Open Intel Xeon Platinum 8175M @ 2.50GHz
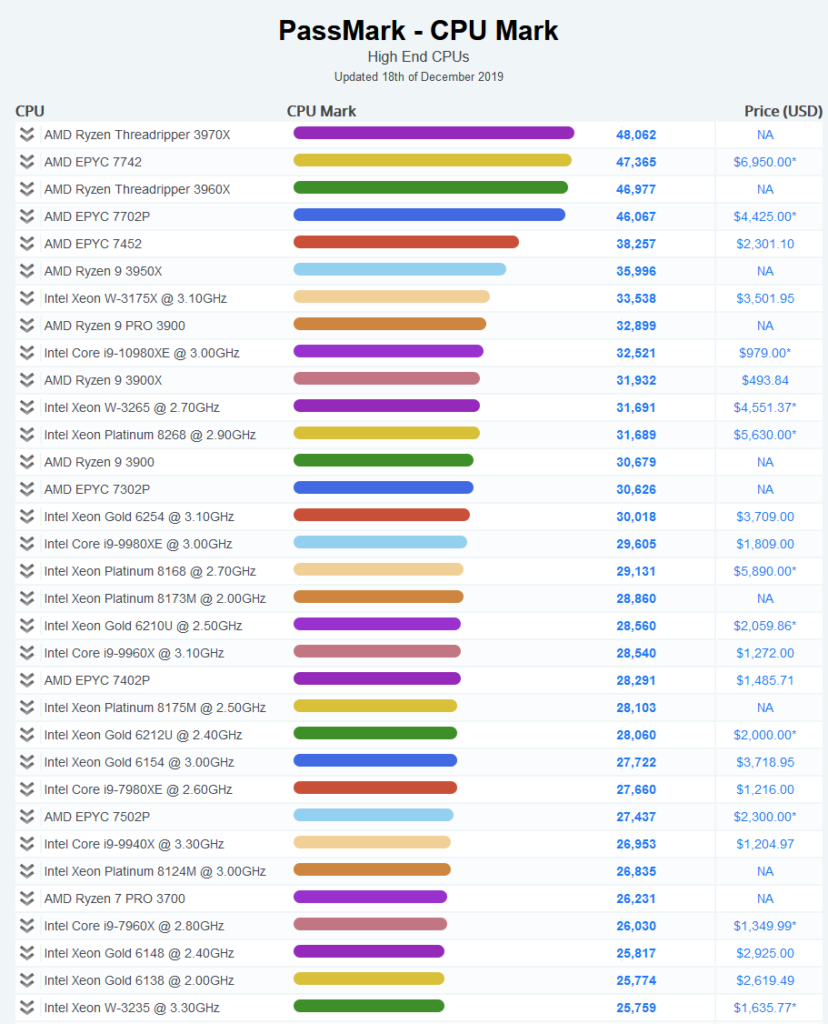Image resolution: width=828 pixels, height=1024 pixels. tap(155, 708)
